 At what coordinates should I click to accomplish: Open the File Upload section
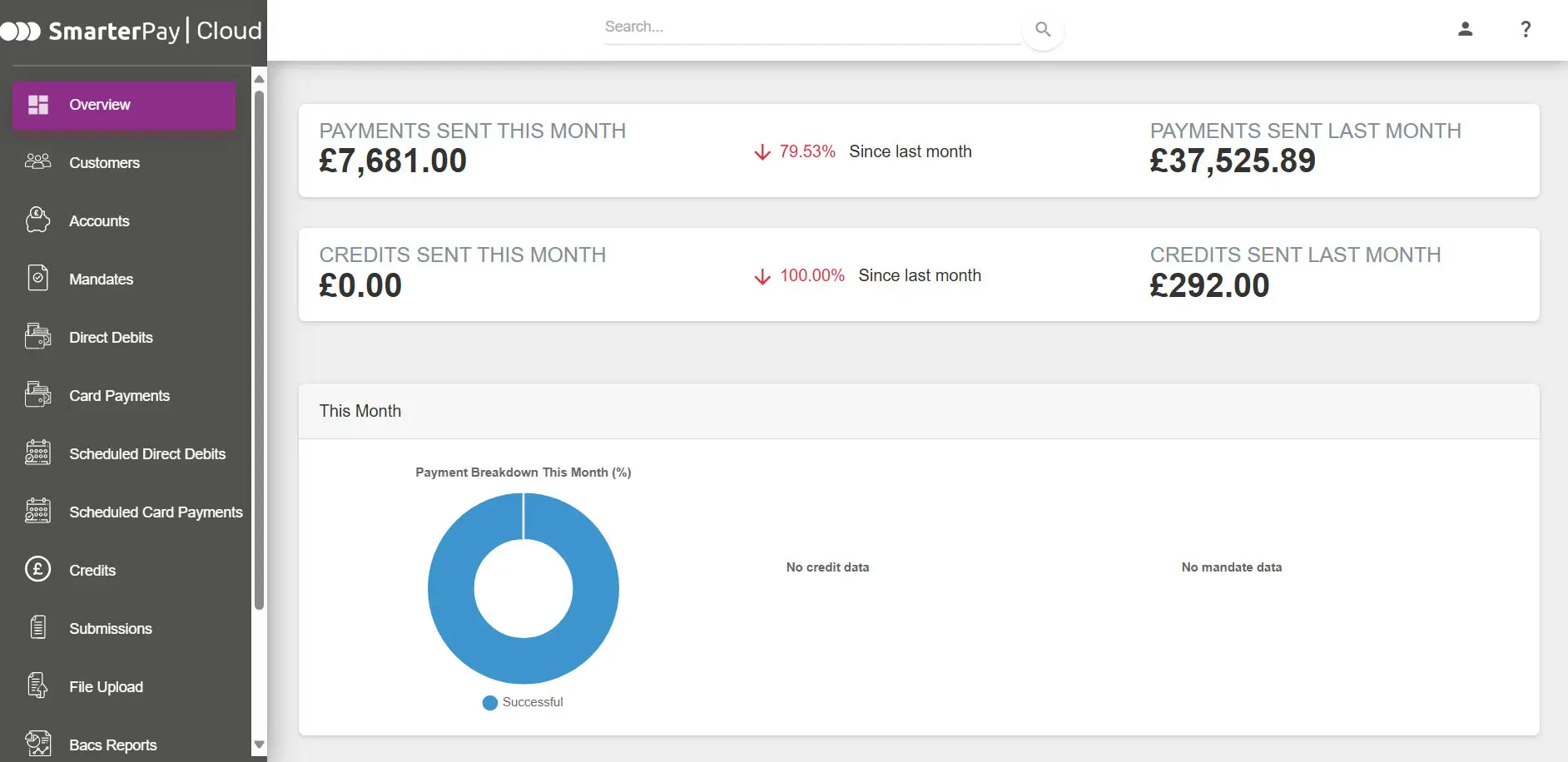coord(105,686)
